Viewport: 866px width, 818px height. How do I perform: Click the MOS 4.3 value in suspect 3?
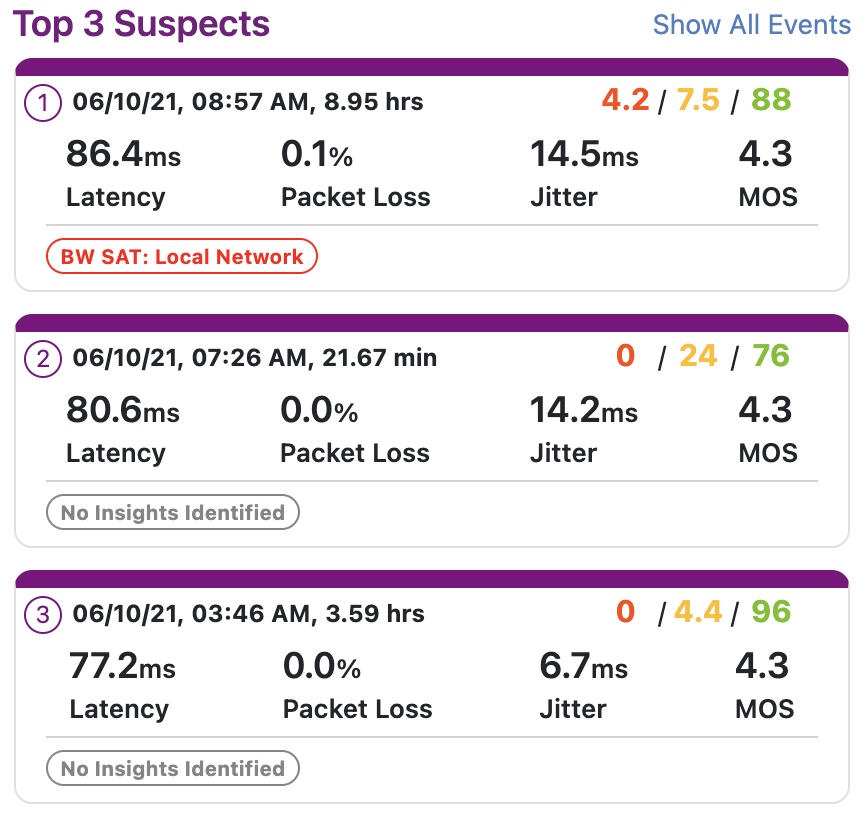tap(763, 666)
